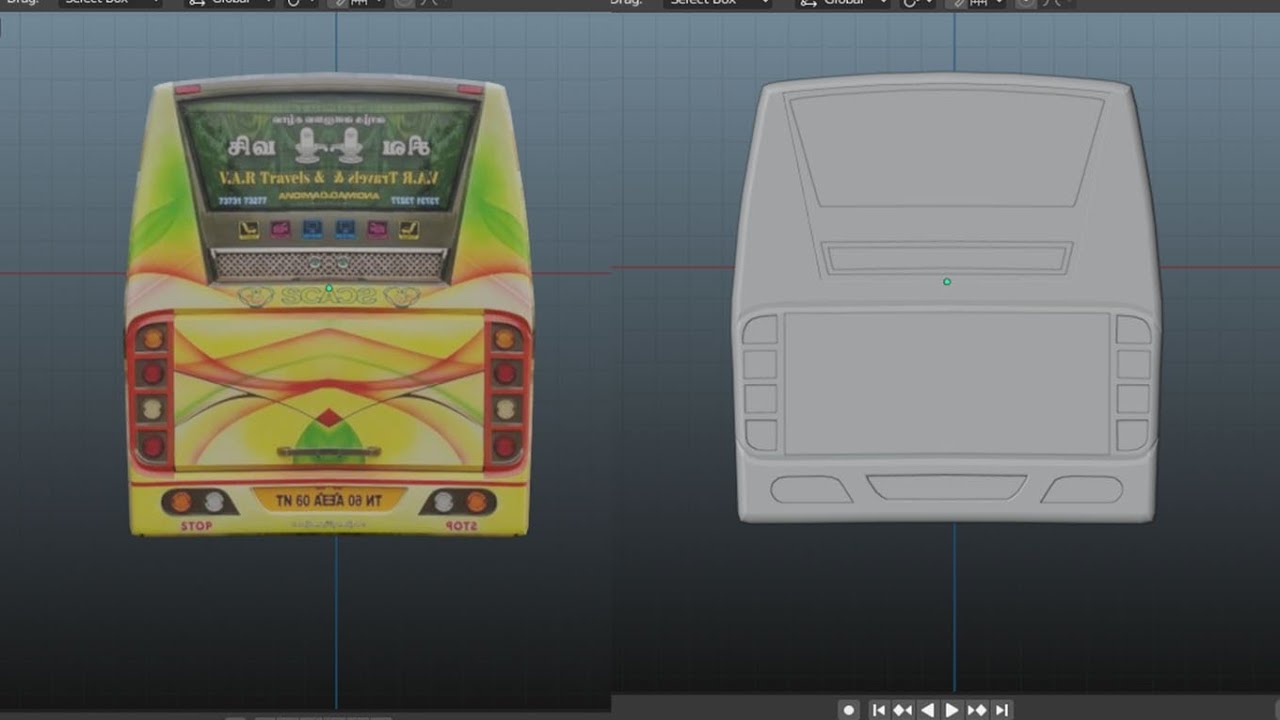Screen dimensions: 1280x720
Task: Open pivot point menu in left viewport
Action: 299,3
